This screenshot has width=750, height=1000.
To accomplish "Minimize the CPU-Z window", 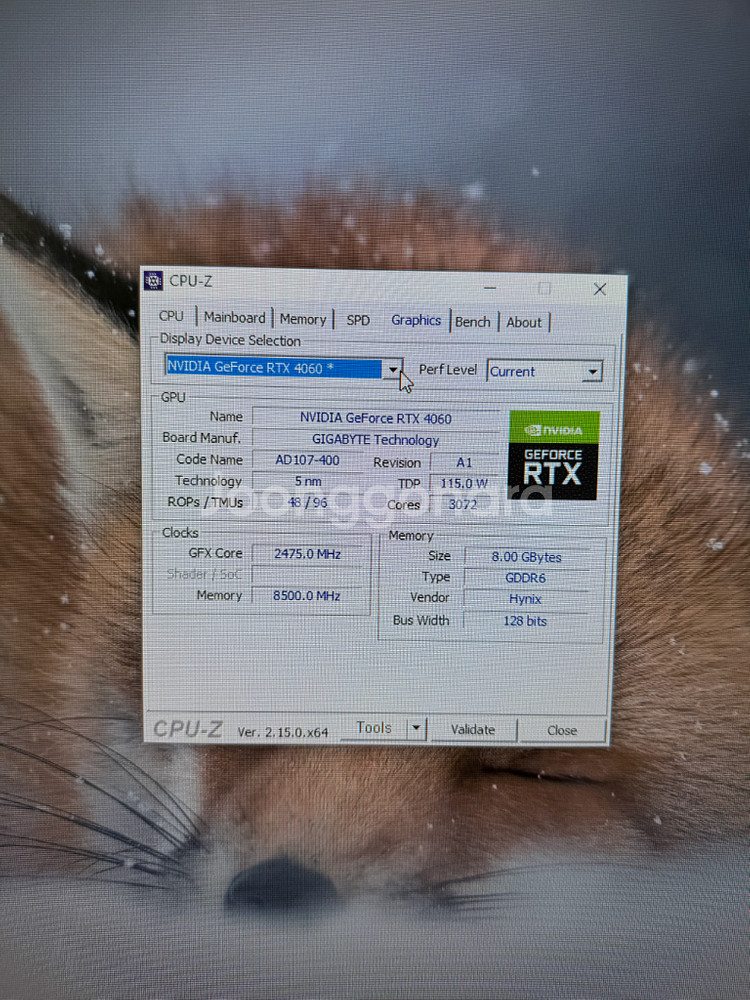I will [490, 288].
